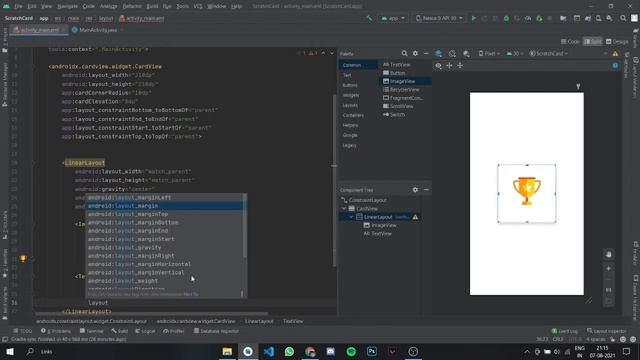The height and width of the screenshot is (360, 640).
Task: Click the Make Project hammer icon
Action: point(369,18)
